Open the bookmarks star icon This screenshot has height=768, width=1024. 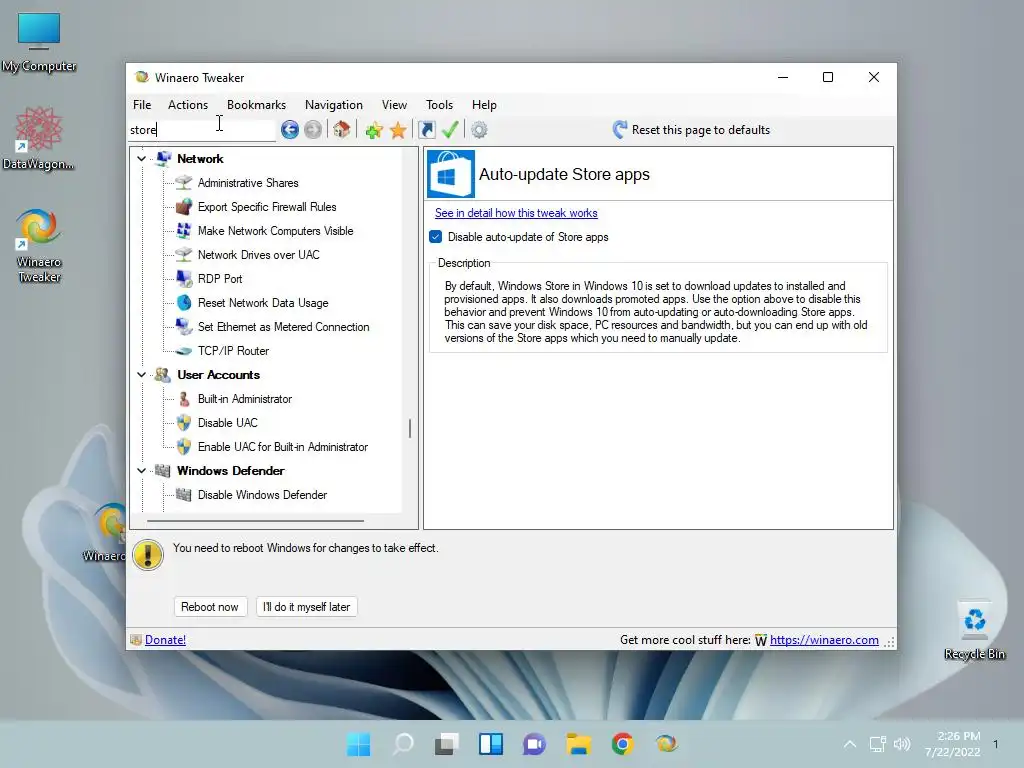tap(398, 130)
